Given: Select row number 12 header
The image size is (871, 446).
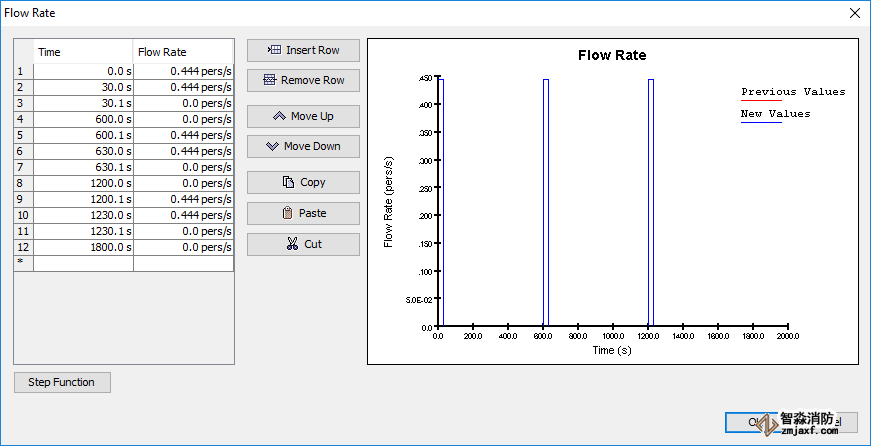Looking at the screenshot, I should click(23, 247).
